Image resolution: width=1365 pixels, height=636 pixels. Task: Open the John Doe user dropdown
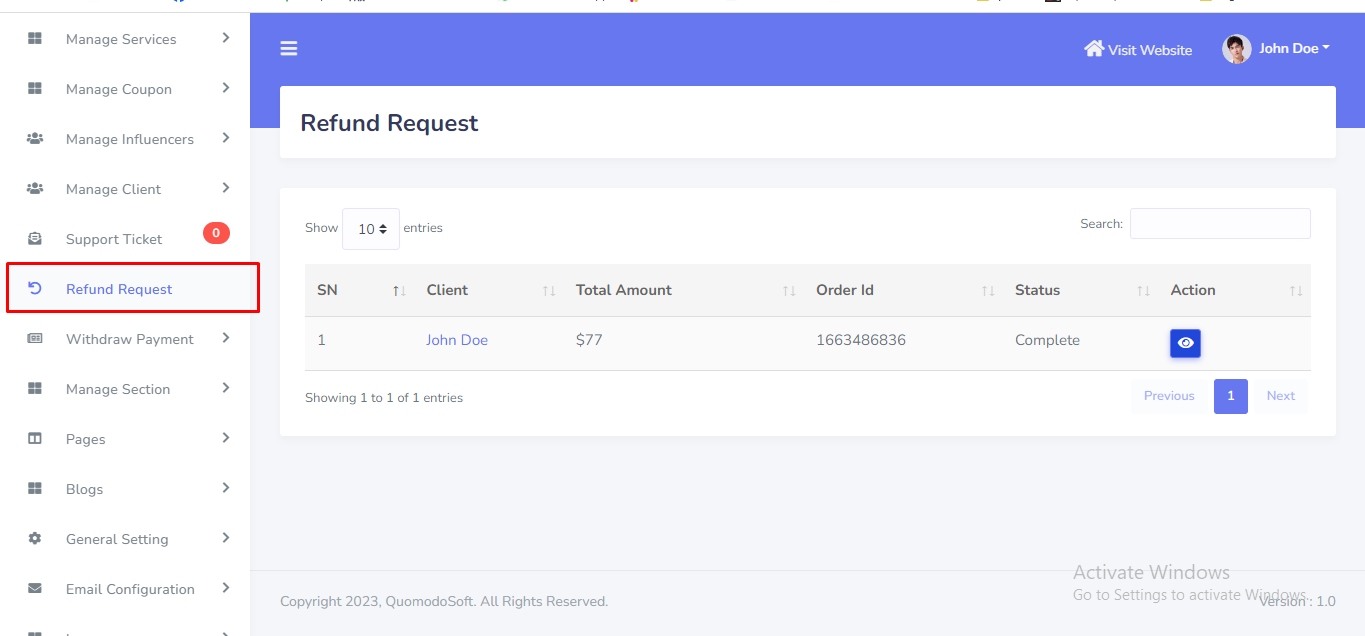[x=1294, y=48]
